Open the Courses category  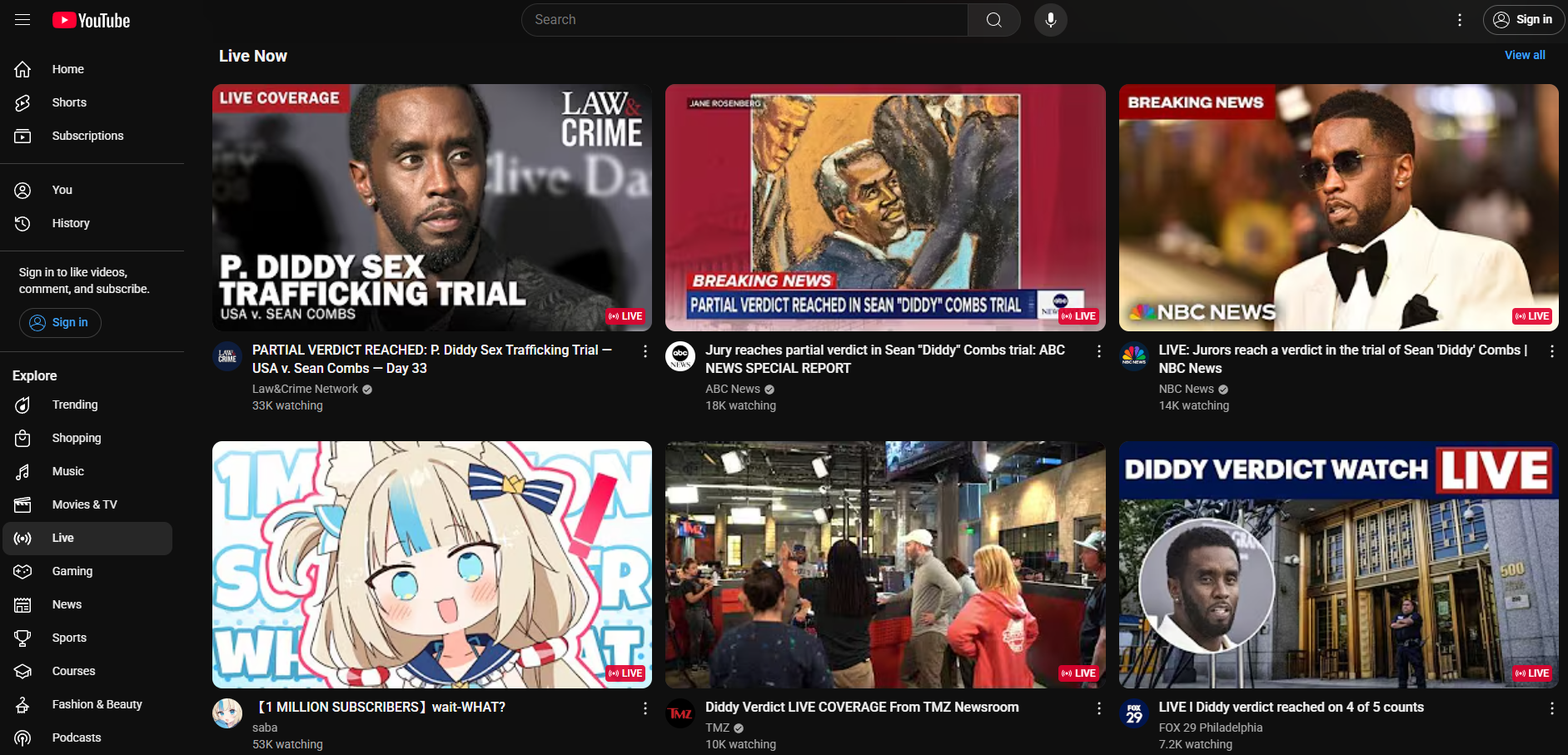click(87, 671)
